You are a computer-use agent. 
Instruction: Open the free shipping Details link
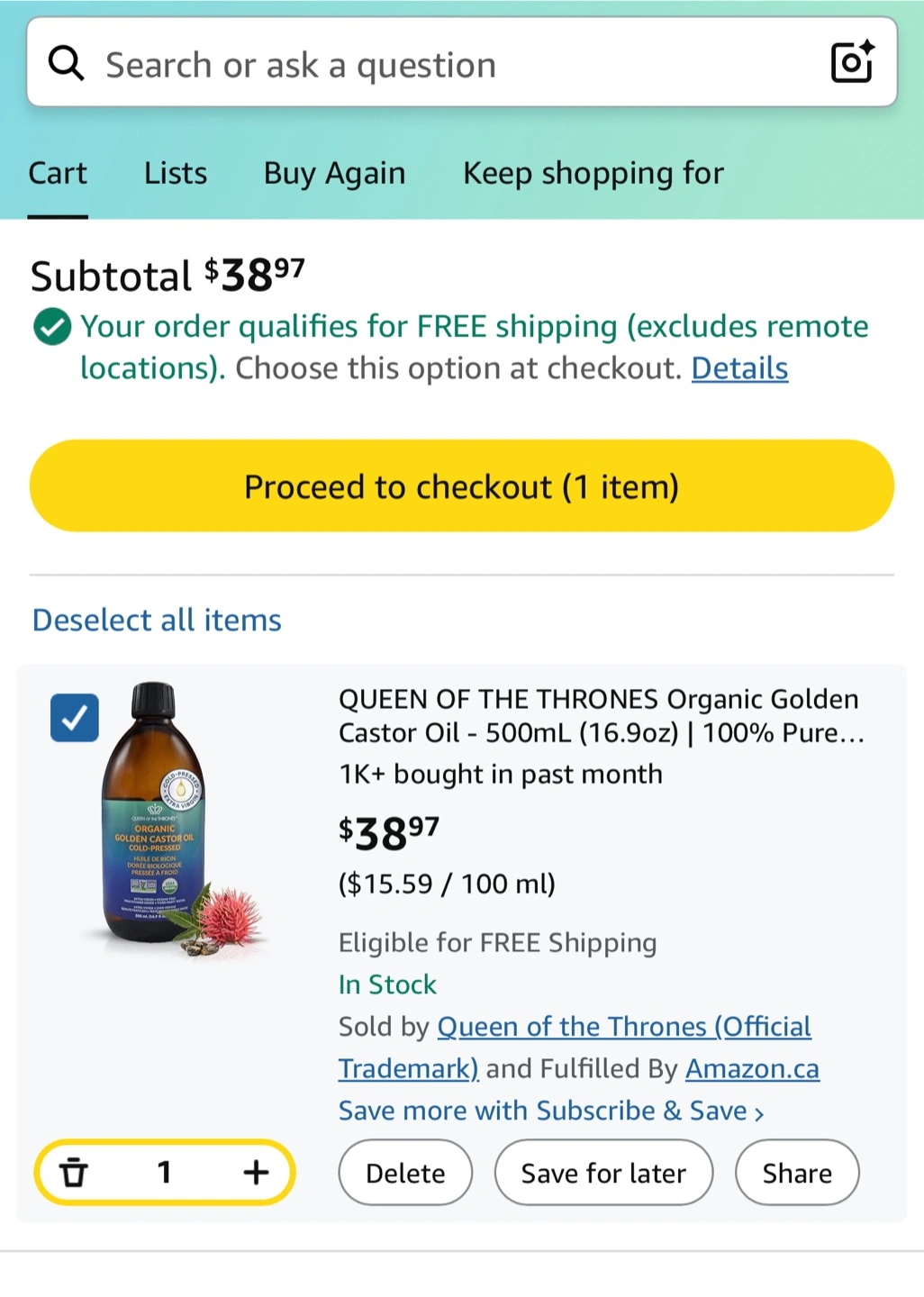click(x=739, y=368)
